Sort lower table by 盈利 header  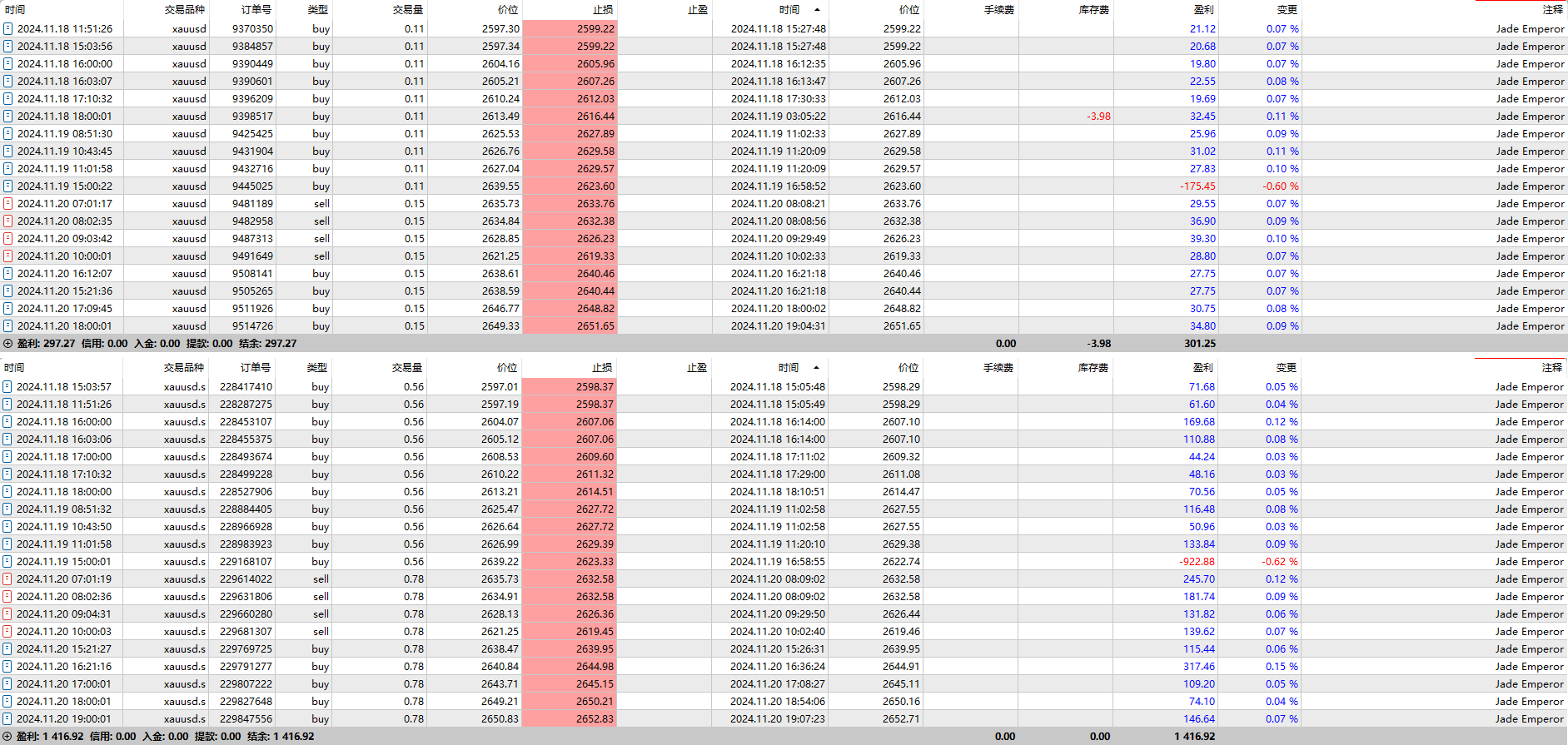point(1203,368)
